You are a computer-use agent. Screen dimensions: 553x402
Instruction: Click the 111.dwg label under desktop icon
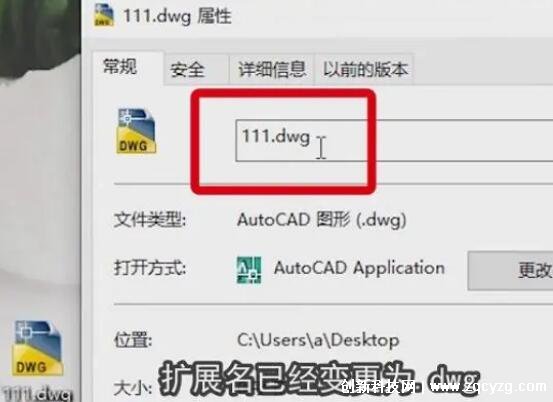[38, 394]
